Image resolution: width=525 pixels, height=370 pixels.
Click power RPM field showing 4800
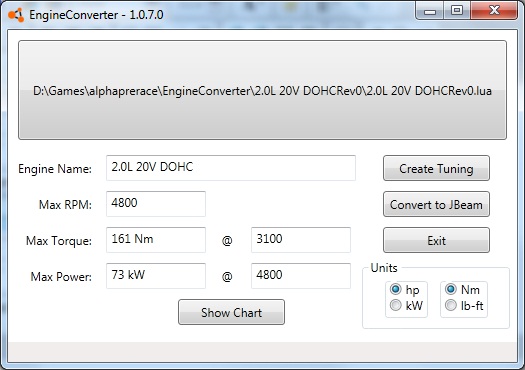(301, 276)
